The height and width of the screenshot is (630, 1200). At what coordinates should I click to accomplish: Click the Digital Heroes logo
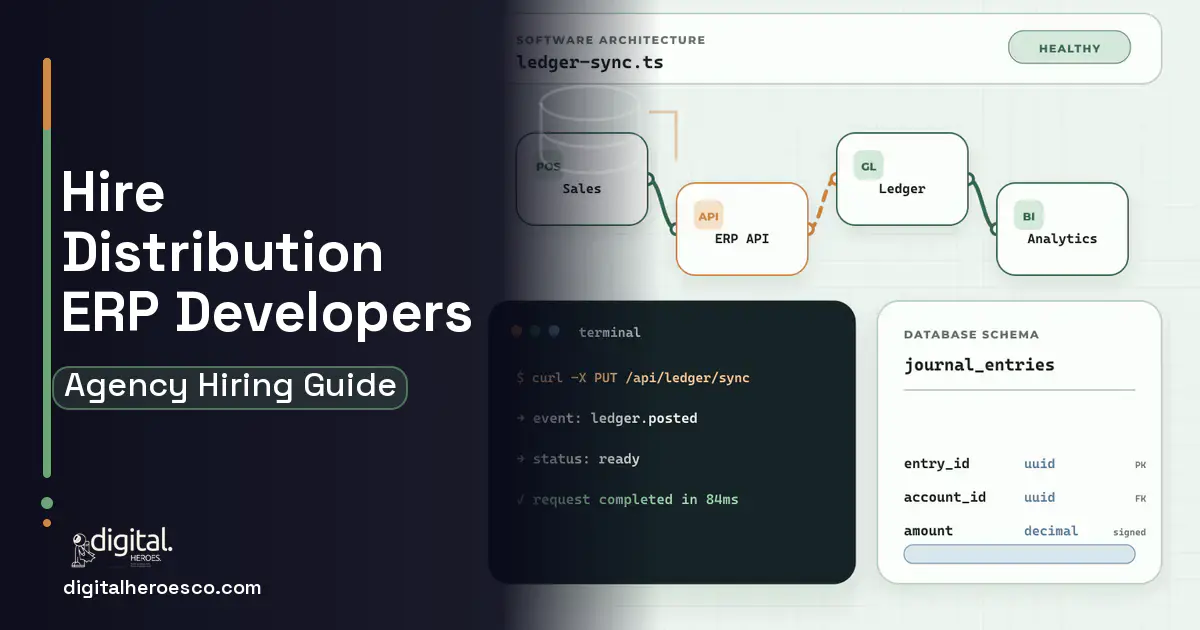[x=122, y=546]
